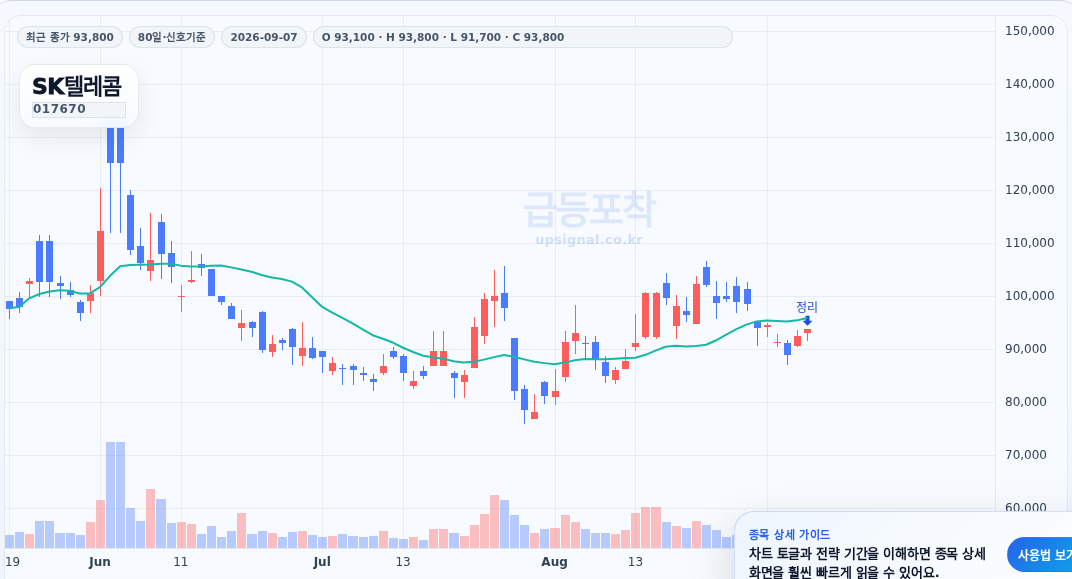1072x579 pixels.
Task: Click the 150,000 price axis label
Action: (1029, 30)
